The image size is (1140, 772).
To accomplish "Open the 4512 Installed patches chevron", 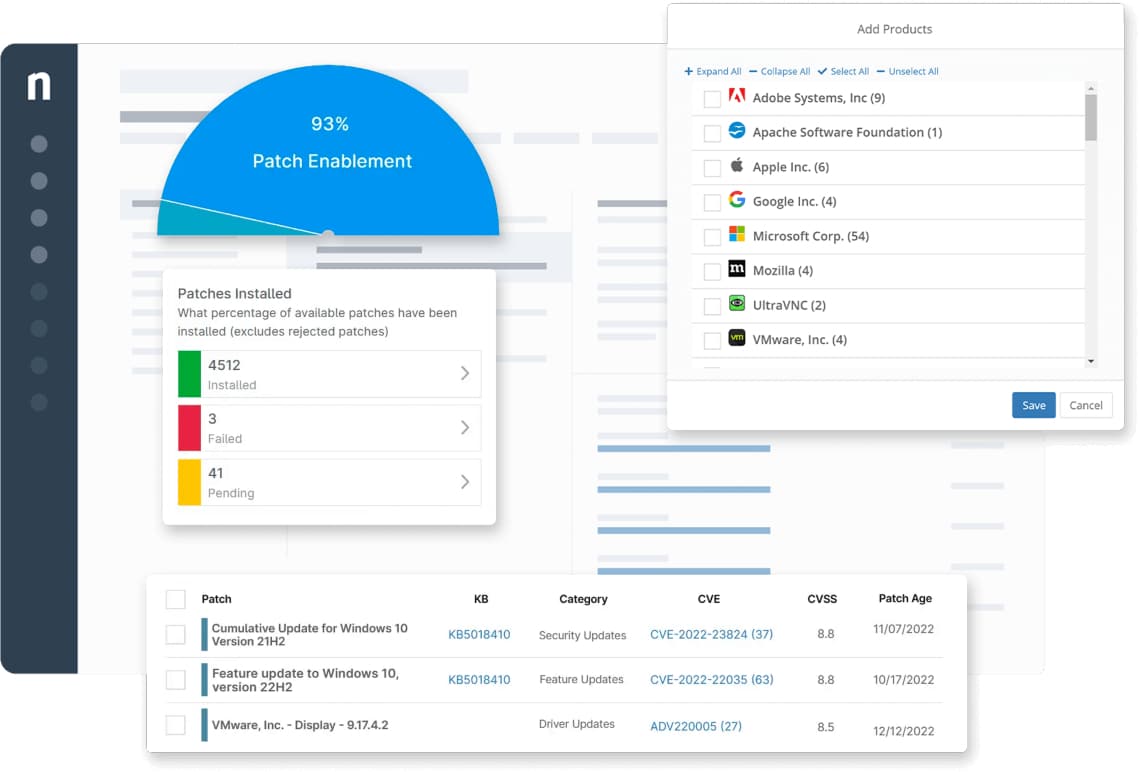I will tap(465, 374).
